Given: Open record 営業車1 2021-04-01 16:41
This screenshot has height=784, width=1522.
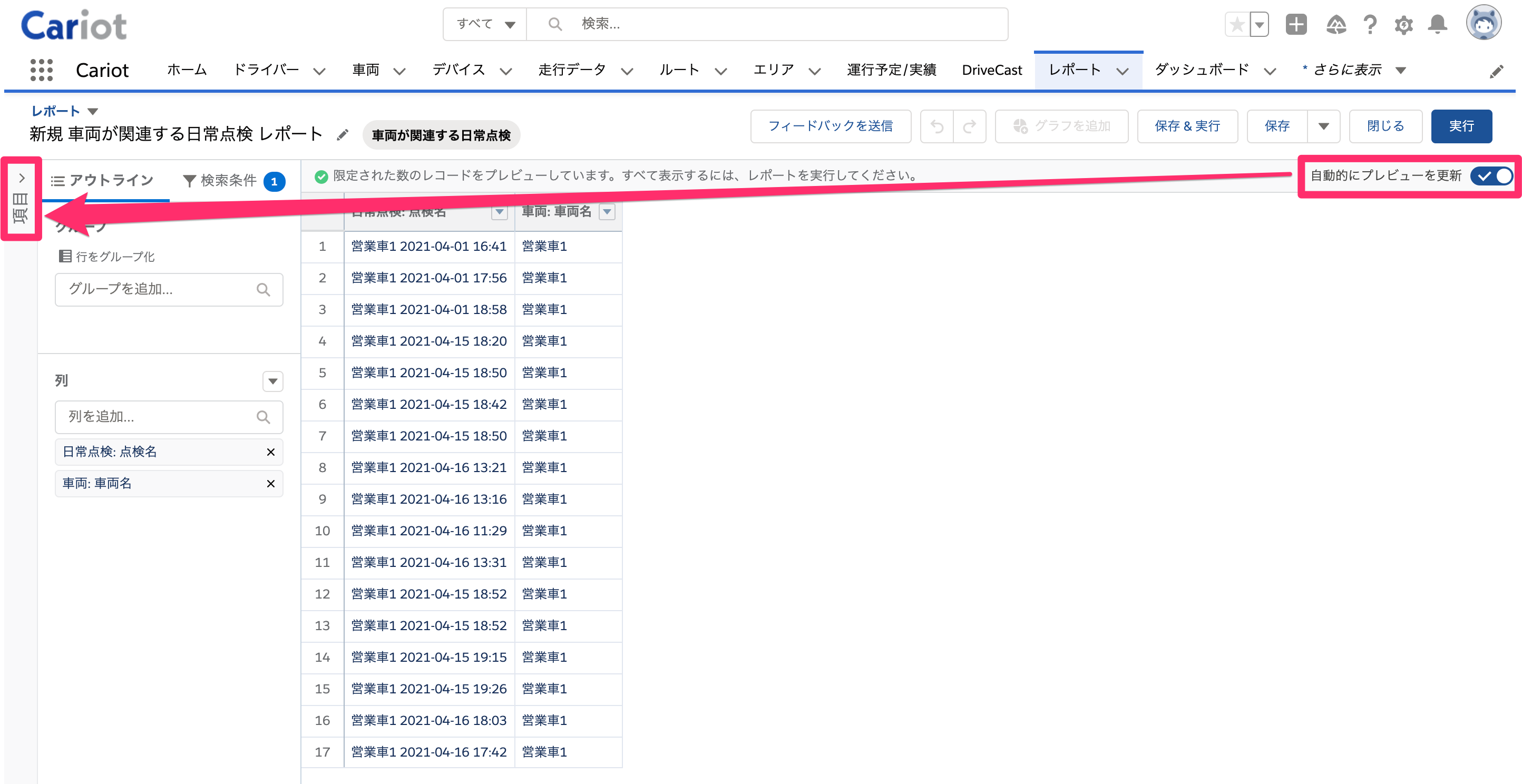Looking at the screenshot, I should point(429,247).
